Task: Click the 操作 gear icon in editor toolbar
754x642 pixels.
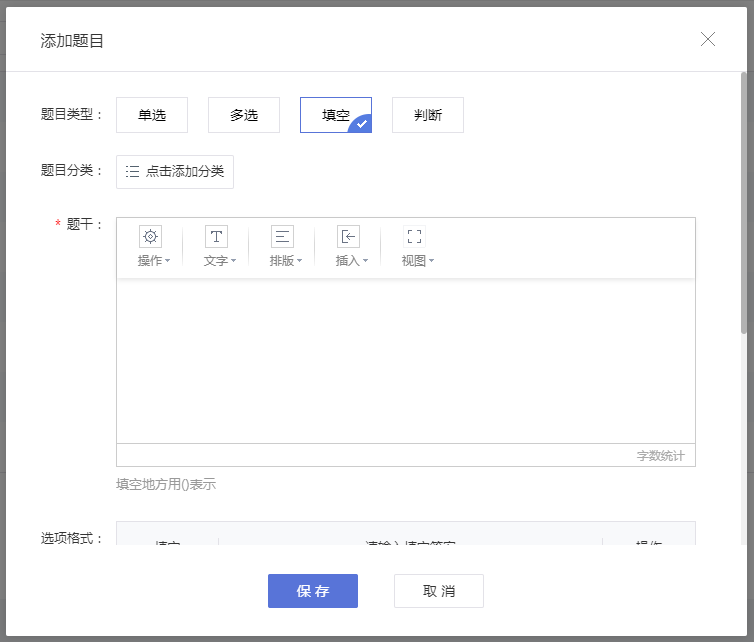Action: 151,237
